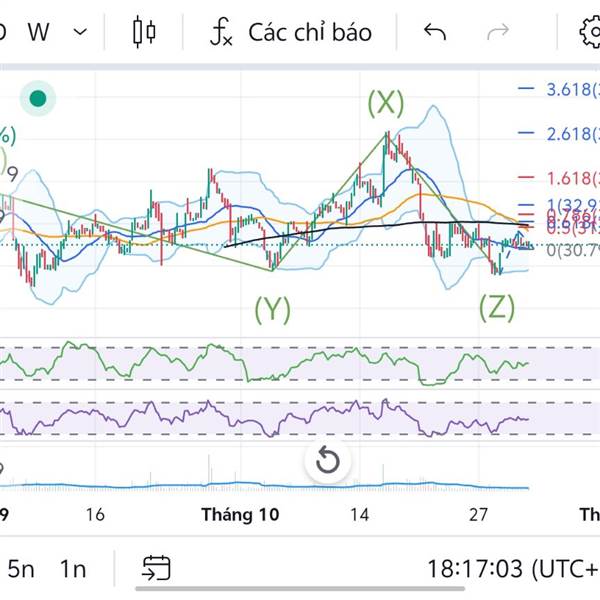Click the Tháng 10 date marker

pos(239,514)
